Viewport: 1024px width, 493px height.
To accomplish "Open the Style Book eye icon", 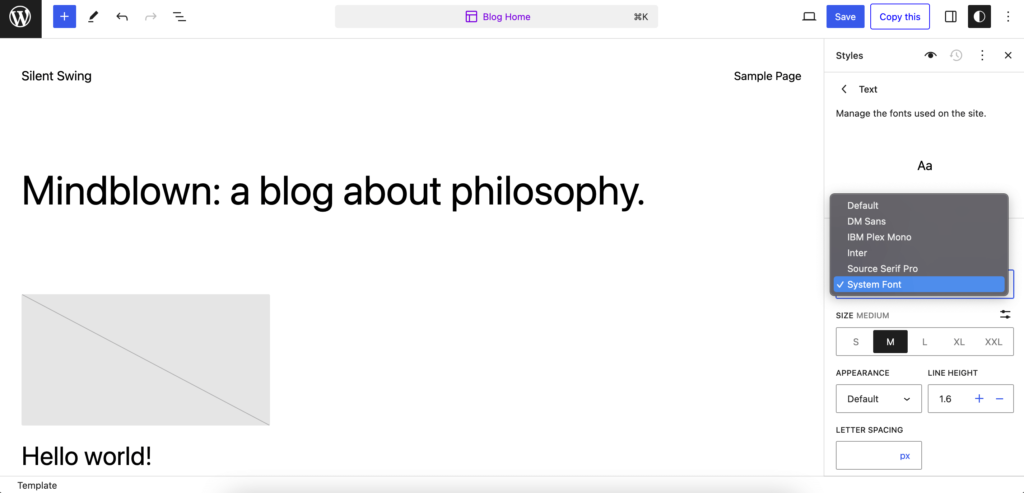I will (930, 56).
